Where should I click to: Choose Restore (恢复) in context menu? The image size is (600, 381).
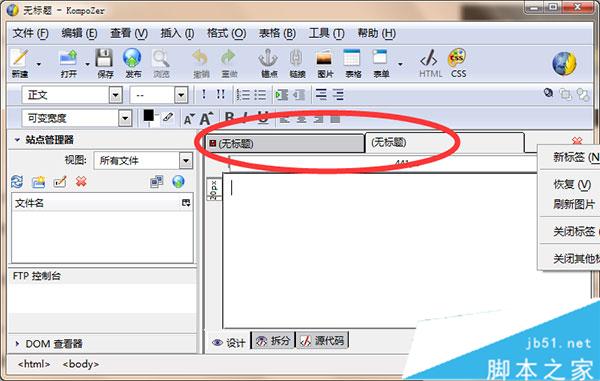(x=572, y=185)
